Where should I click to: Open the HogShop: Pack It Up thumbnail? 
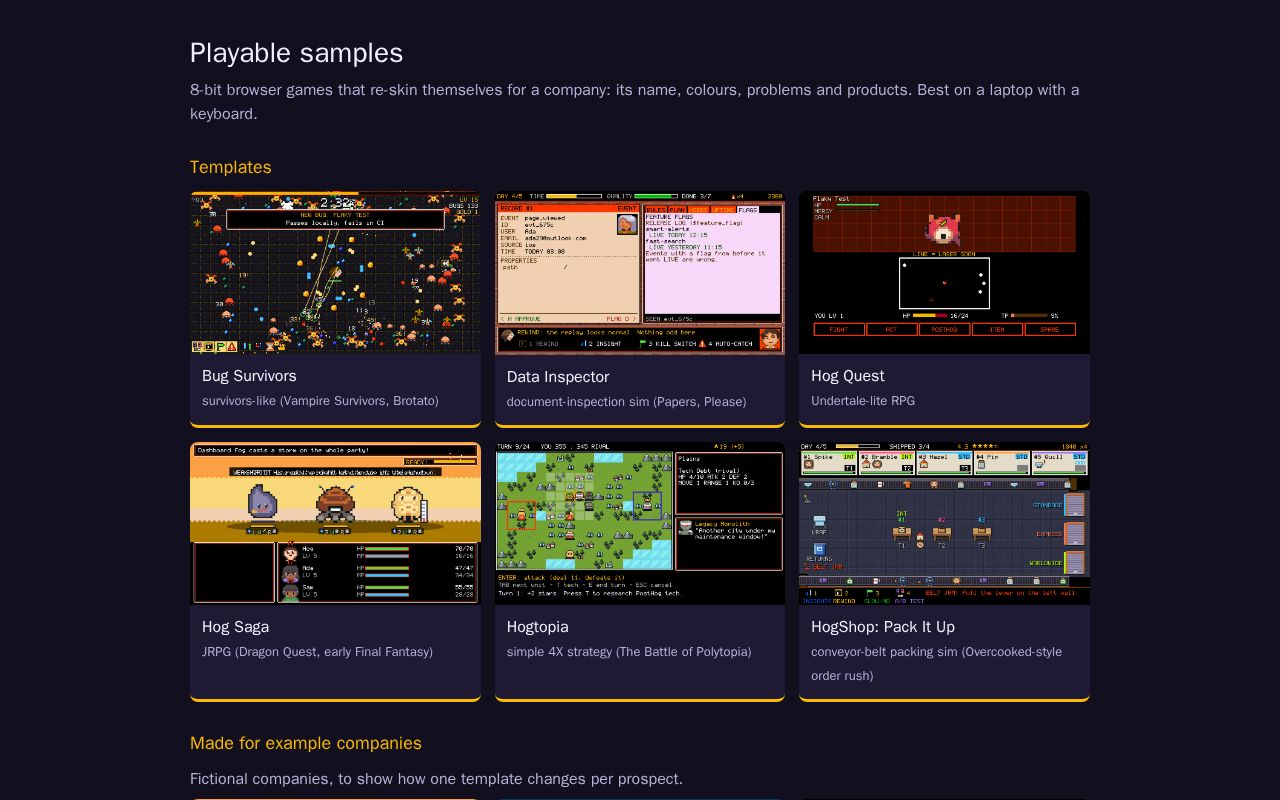[x=944, y=523]
